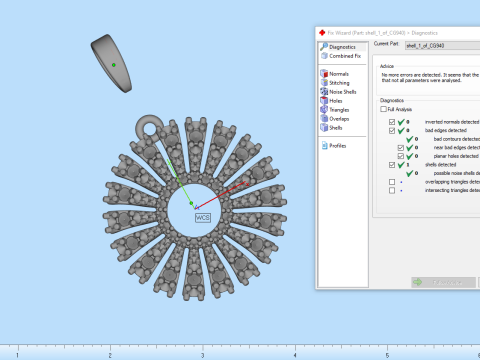
Task: Toggle inverted normals detected checkbox
Action: click(392, 122)
